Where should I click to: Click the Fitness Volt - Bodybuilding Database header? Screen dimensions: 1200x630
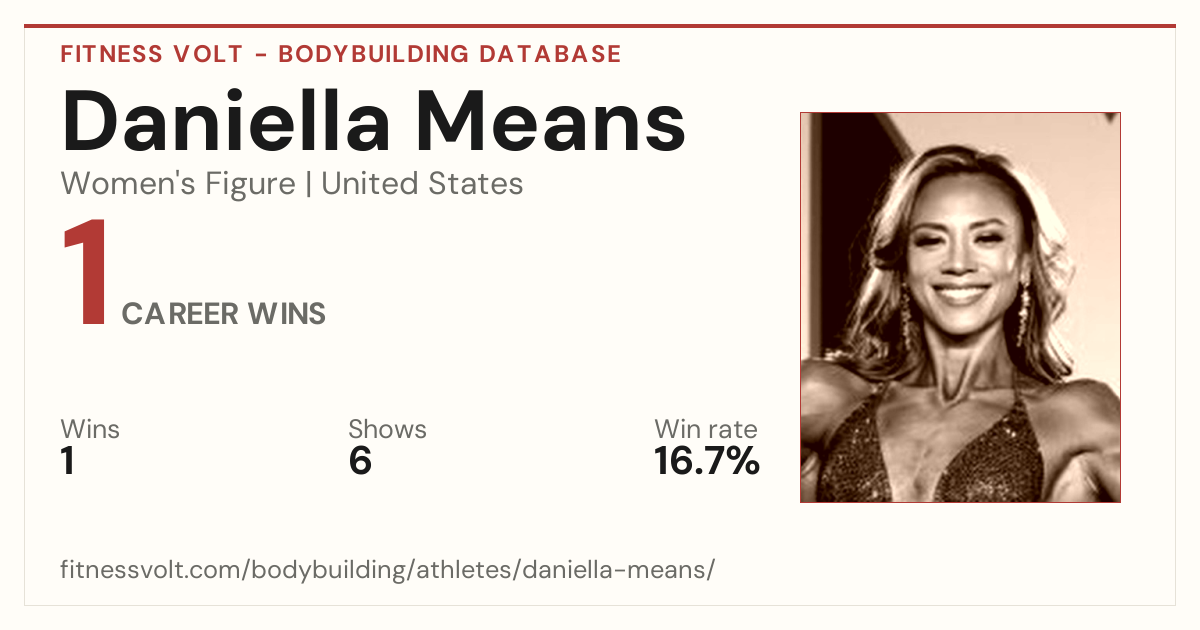click(341, 54)
